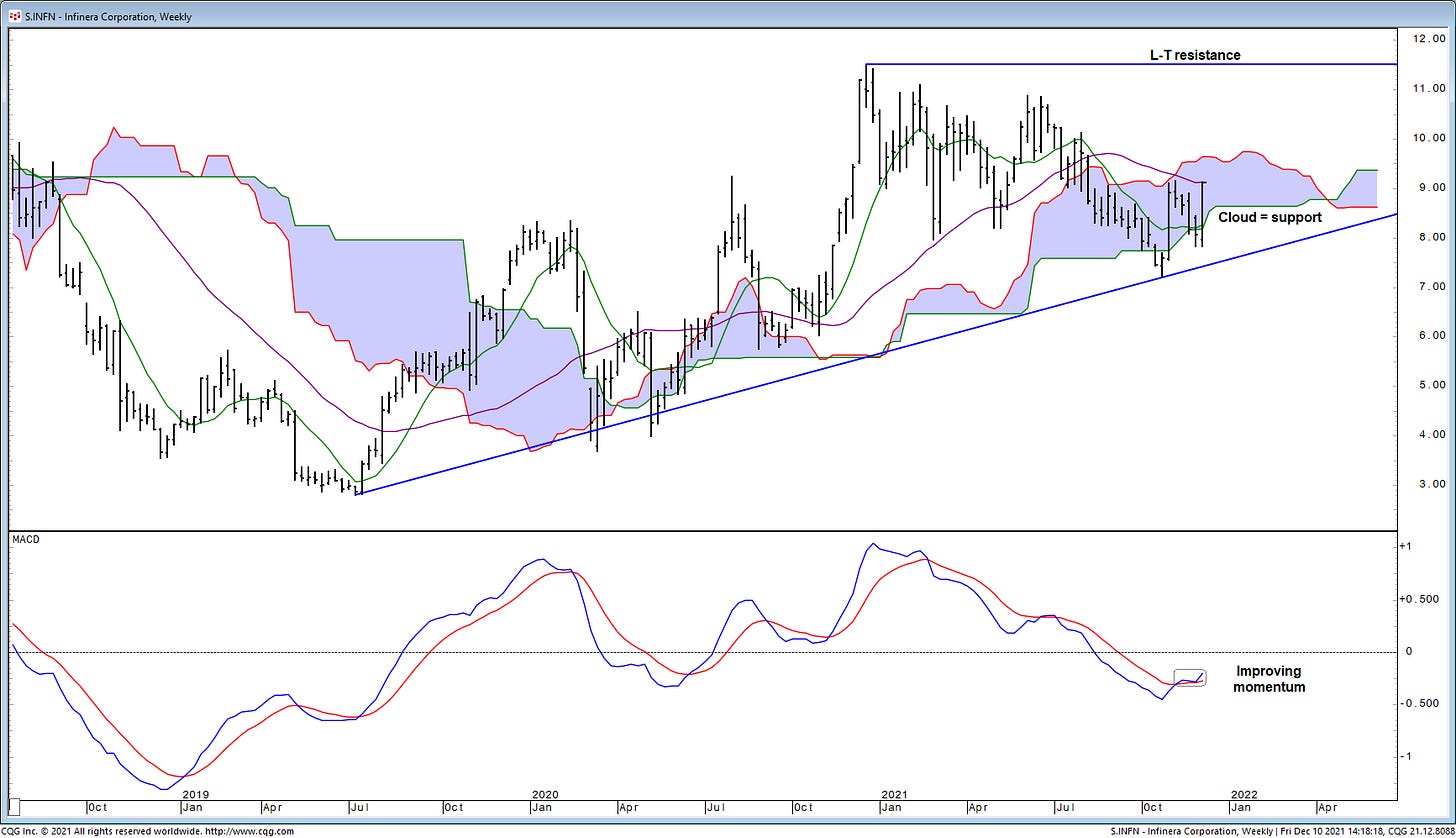This screenshot has width=1456, height=838.
Task: Click the copyright notice 'CQG Inc. © 2021'
Action: (38, 831)
